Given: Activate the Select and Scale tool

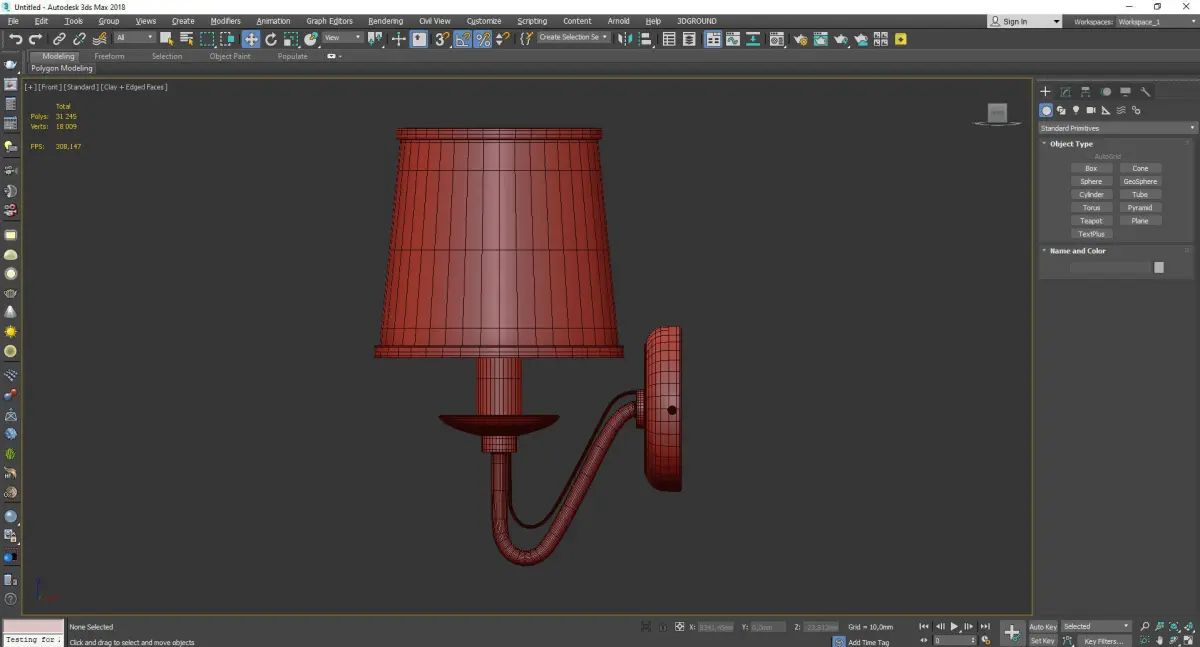Looking at the screenshot, I should tap(290, 39).
